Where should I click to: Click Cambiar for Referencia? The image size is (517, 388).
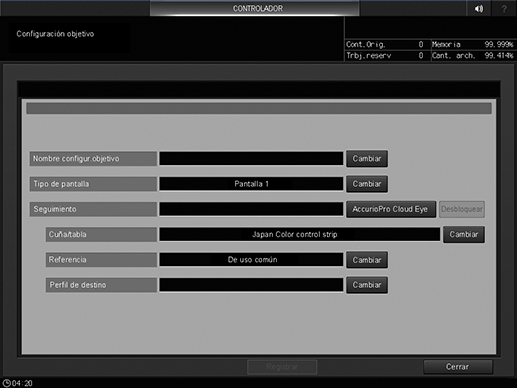pyautogui.click(x=367, y=260)
